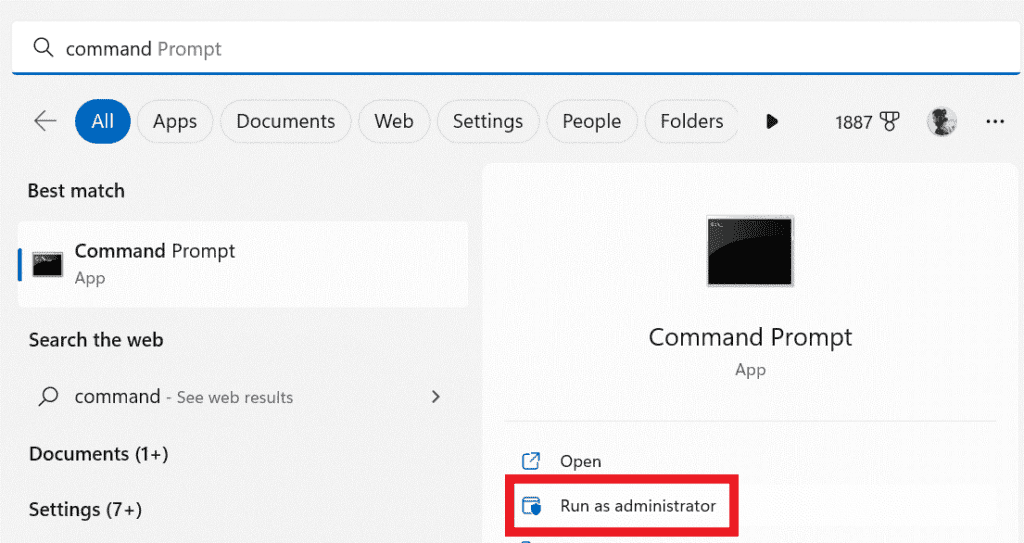Click the web search magnifier icon beside 'command'
This screenshot has width=1024, height=543.
point(48,397)
